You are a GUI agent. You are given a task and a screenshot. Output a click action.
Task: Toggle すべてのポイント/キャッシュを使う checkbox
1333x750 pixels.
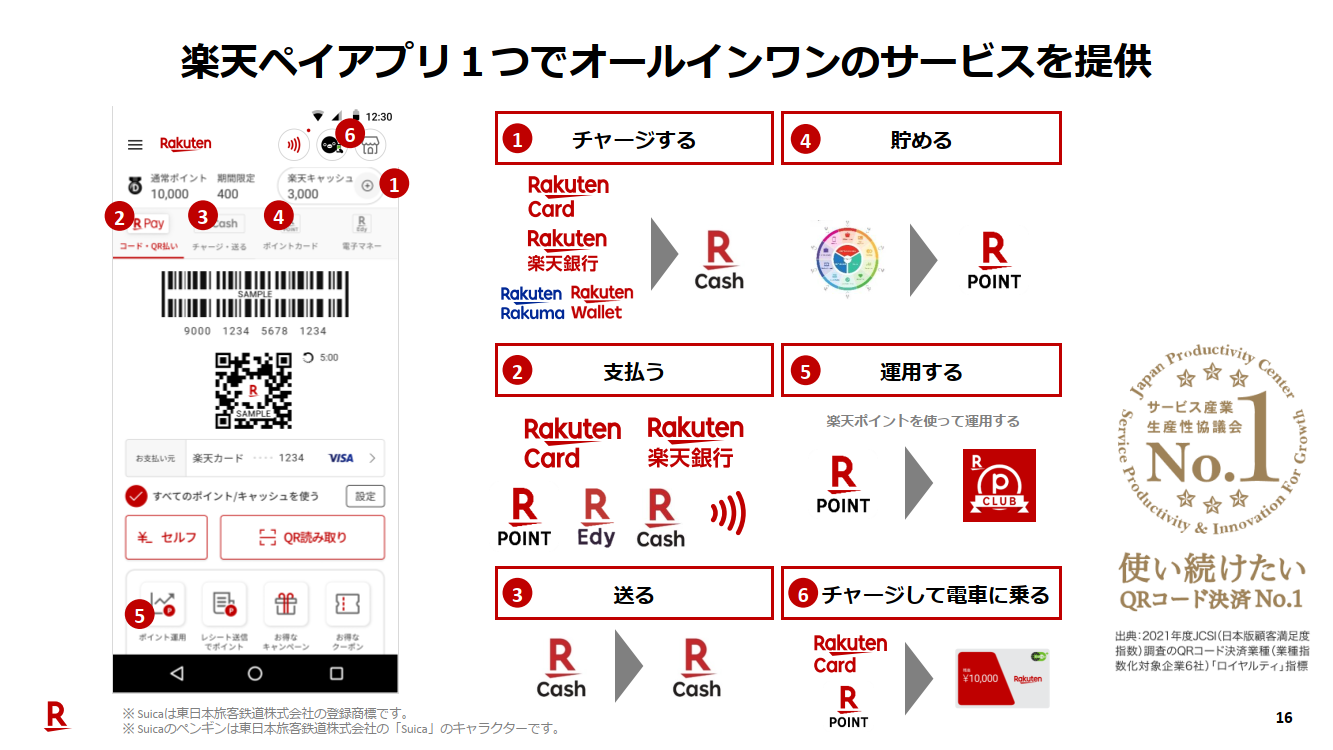point(136,496)
